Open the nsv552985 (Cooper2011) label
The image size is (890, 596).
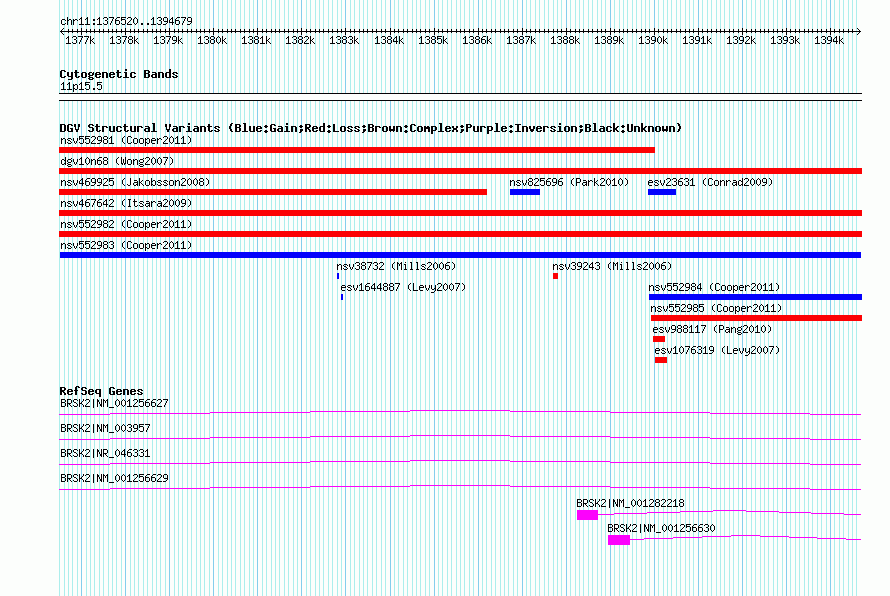pos(716,308)
